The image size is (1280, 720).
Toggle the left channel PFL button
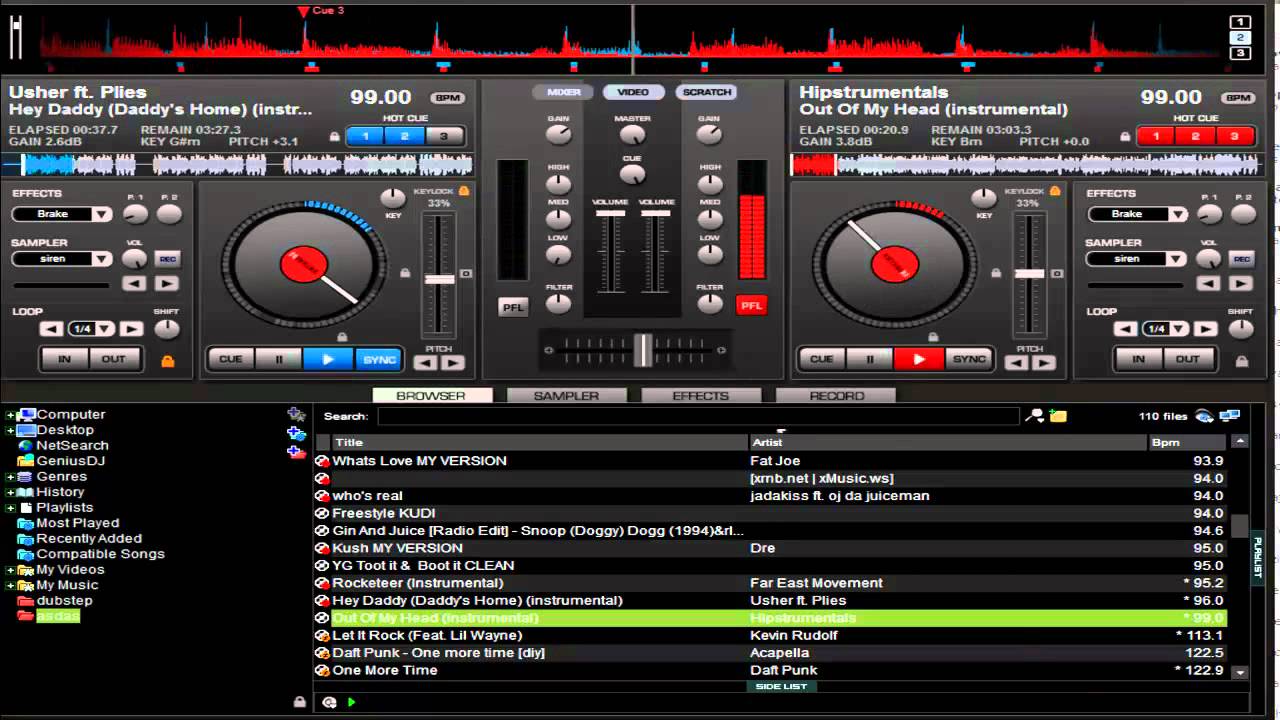(513, 307)
